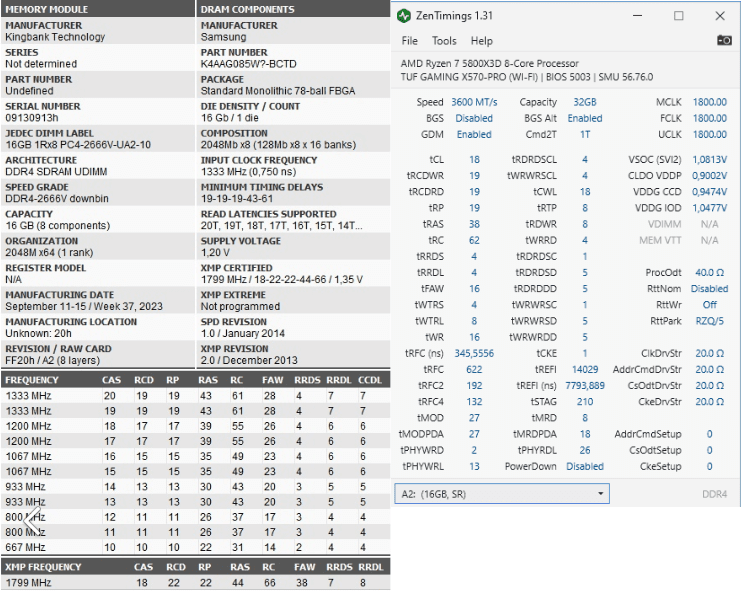Click the GDM Enabled value
This screenshot has height=592, width=742.
pos(474,134)
